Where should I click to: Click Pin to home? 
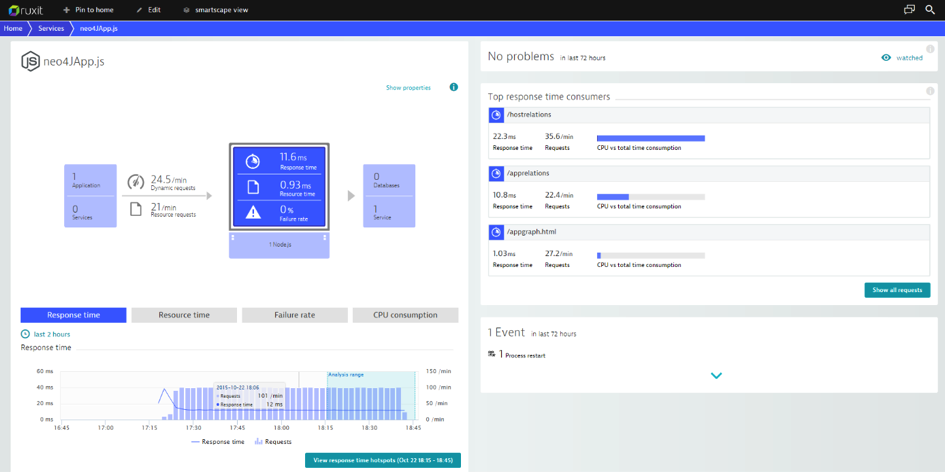point(88,10)
